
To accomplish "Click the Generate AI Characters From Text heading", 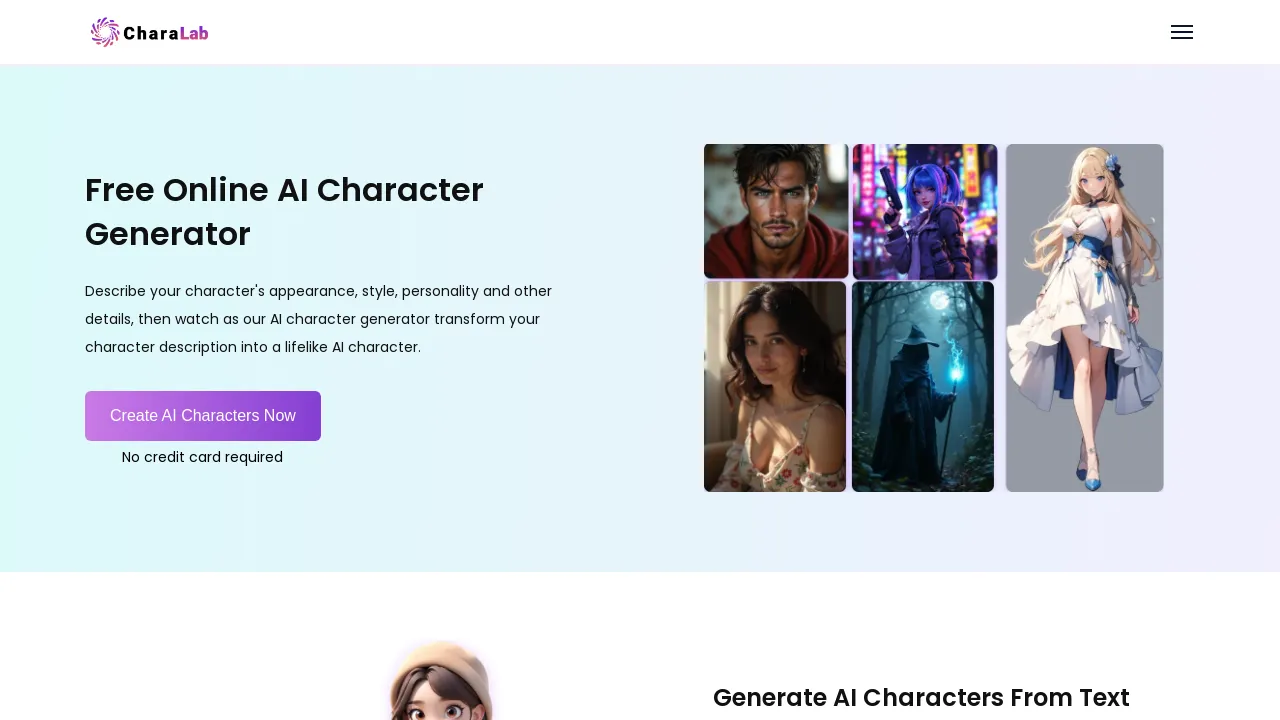I will pos(921,698).
